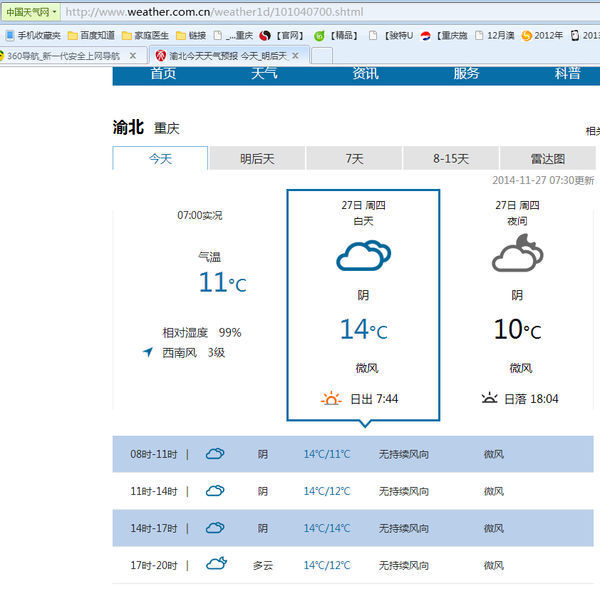The image size is (600, 589).
Task: Click the 11℃ current temperature
Action: pyautogui.click(x=223, y=282)
